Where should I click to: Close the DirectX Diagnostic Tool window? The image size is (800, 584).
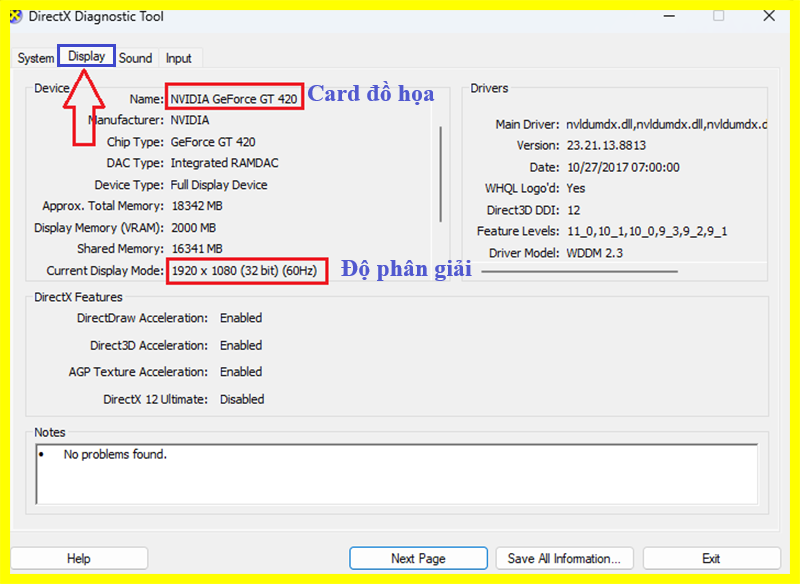769,16
